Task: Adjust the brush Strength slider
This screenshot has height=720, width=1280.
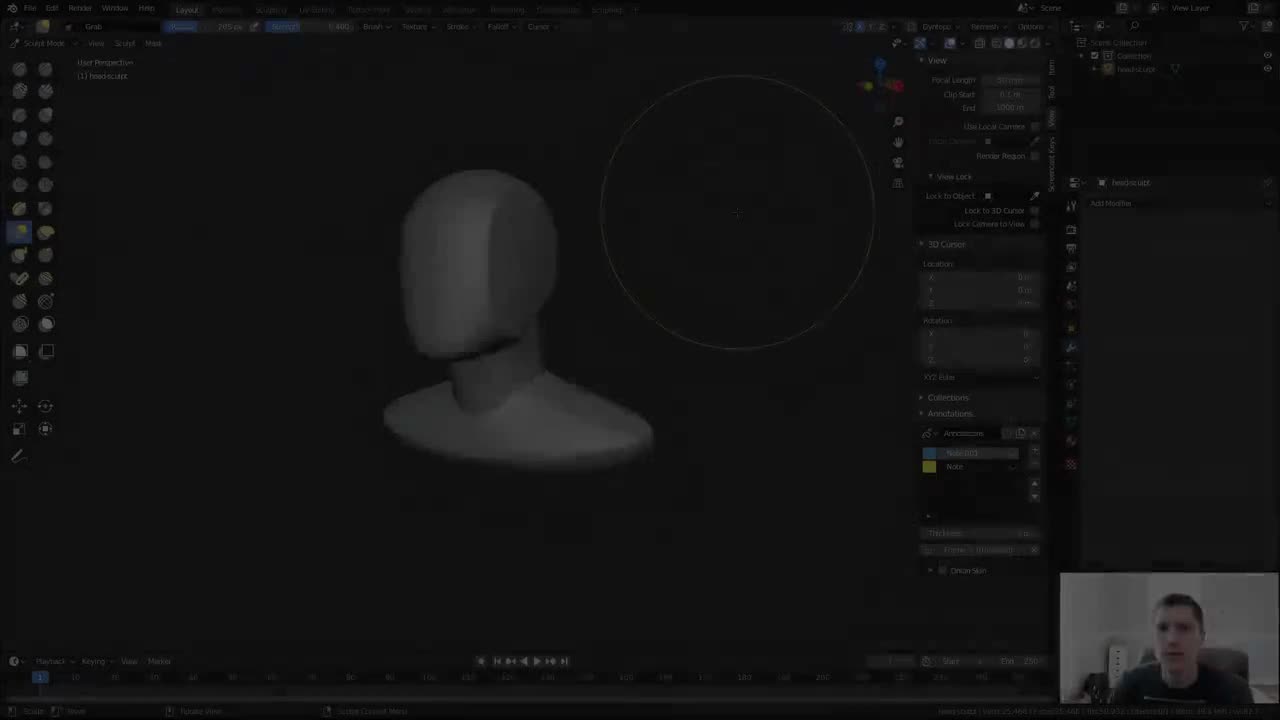Action: tap(310, 27)
